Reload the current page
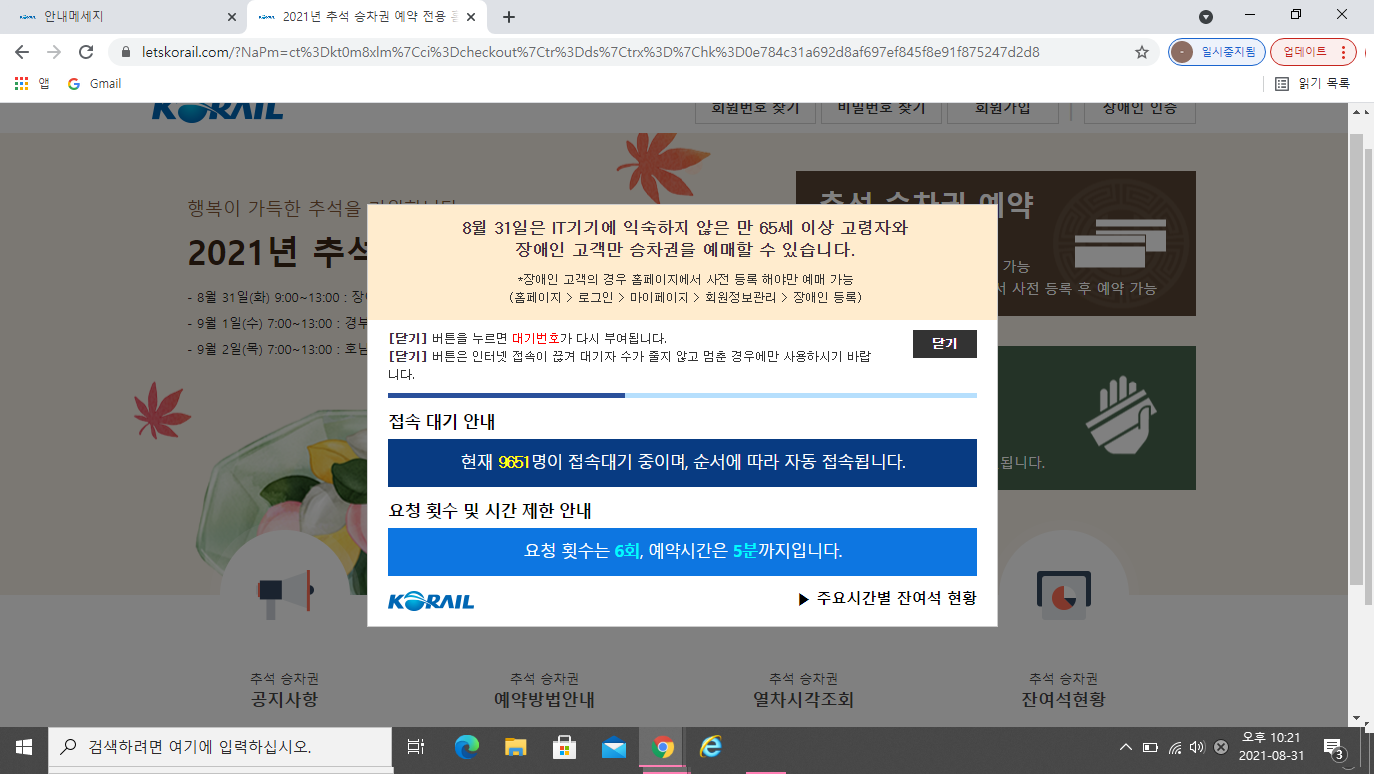The height and width of the screenshot is (774, 1374). pos(86,52)
